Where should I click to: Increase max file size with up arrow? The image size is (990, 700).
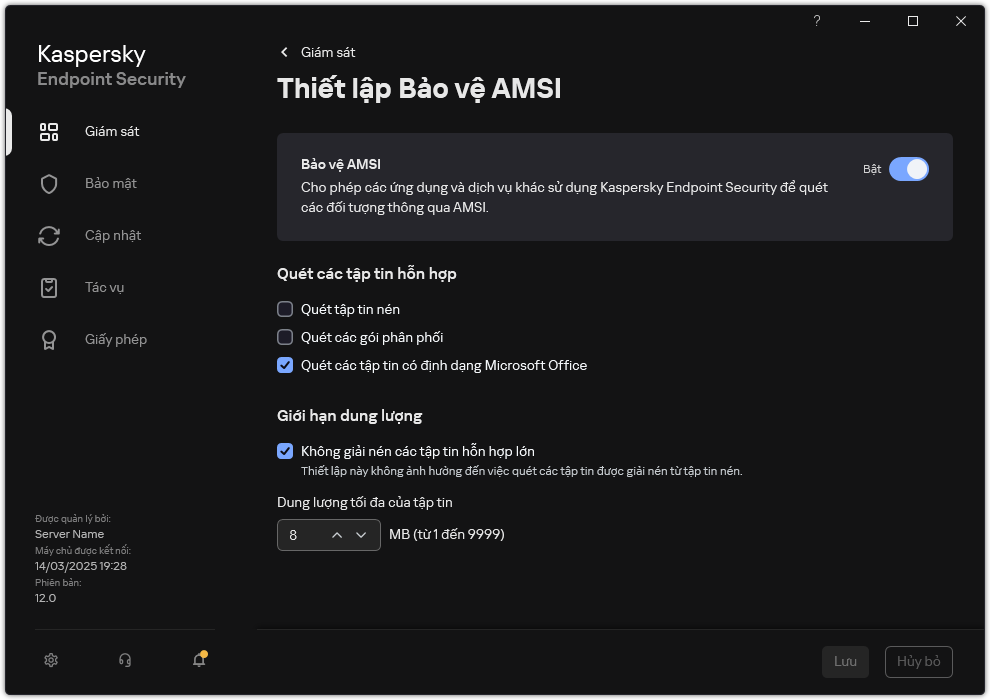(337, 536)
